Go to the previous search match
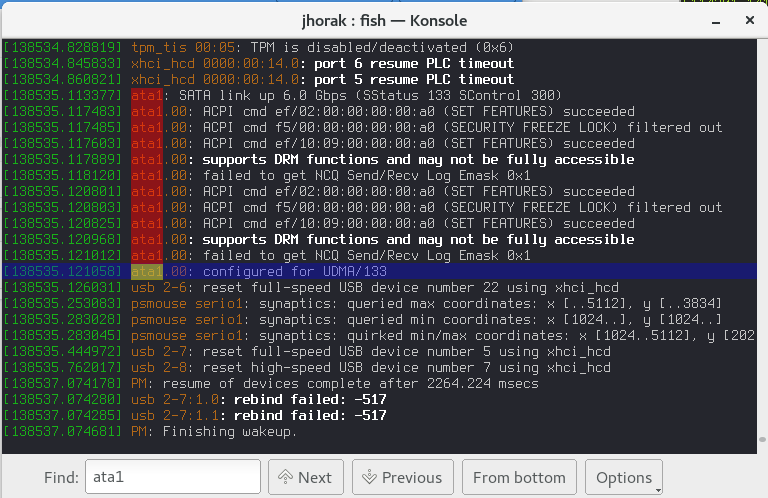Screen dimensions: 768x498 tap(403, 477)
